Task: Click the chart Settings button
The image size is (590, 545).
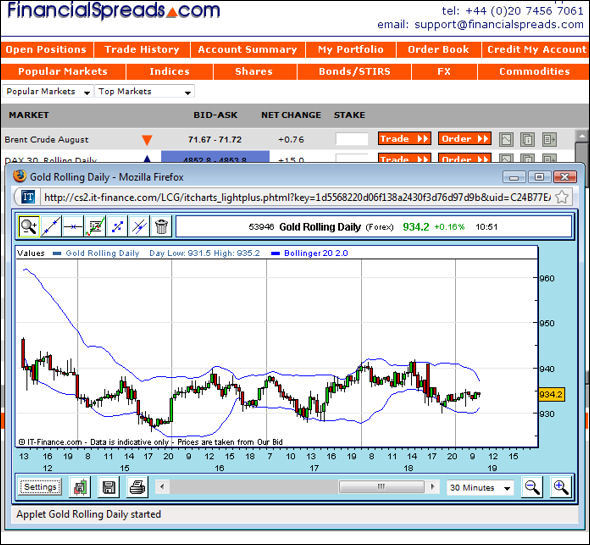Action: 40,487
